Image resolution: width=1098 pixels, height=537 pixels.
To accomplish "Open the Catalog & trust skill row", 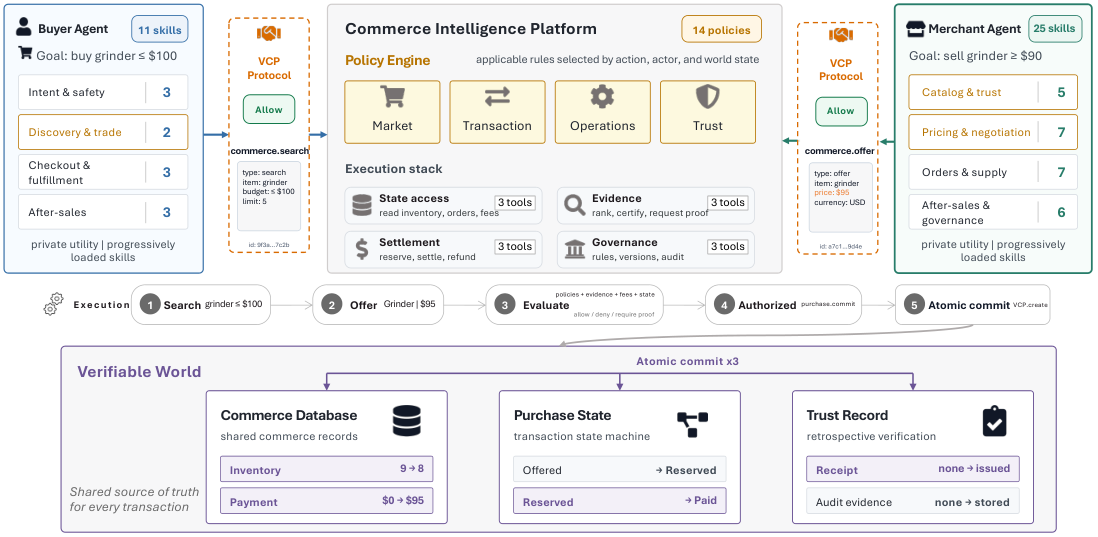I will 993,92.
